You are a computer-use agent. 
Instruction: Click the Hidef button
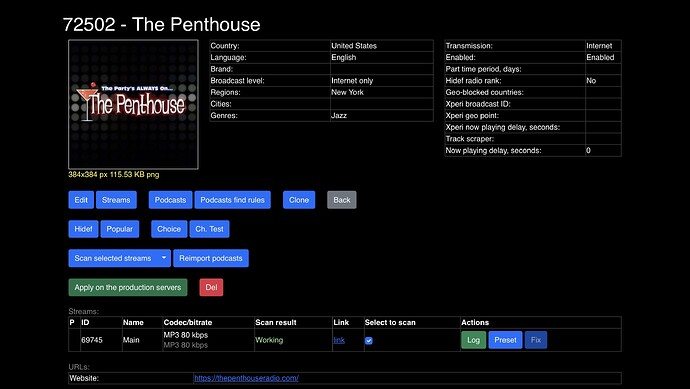[83, 229]
